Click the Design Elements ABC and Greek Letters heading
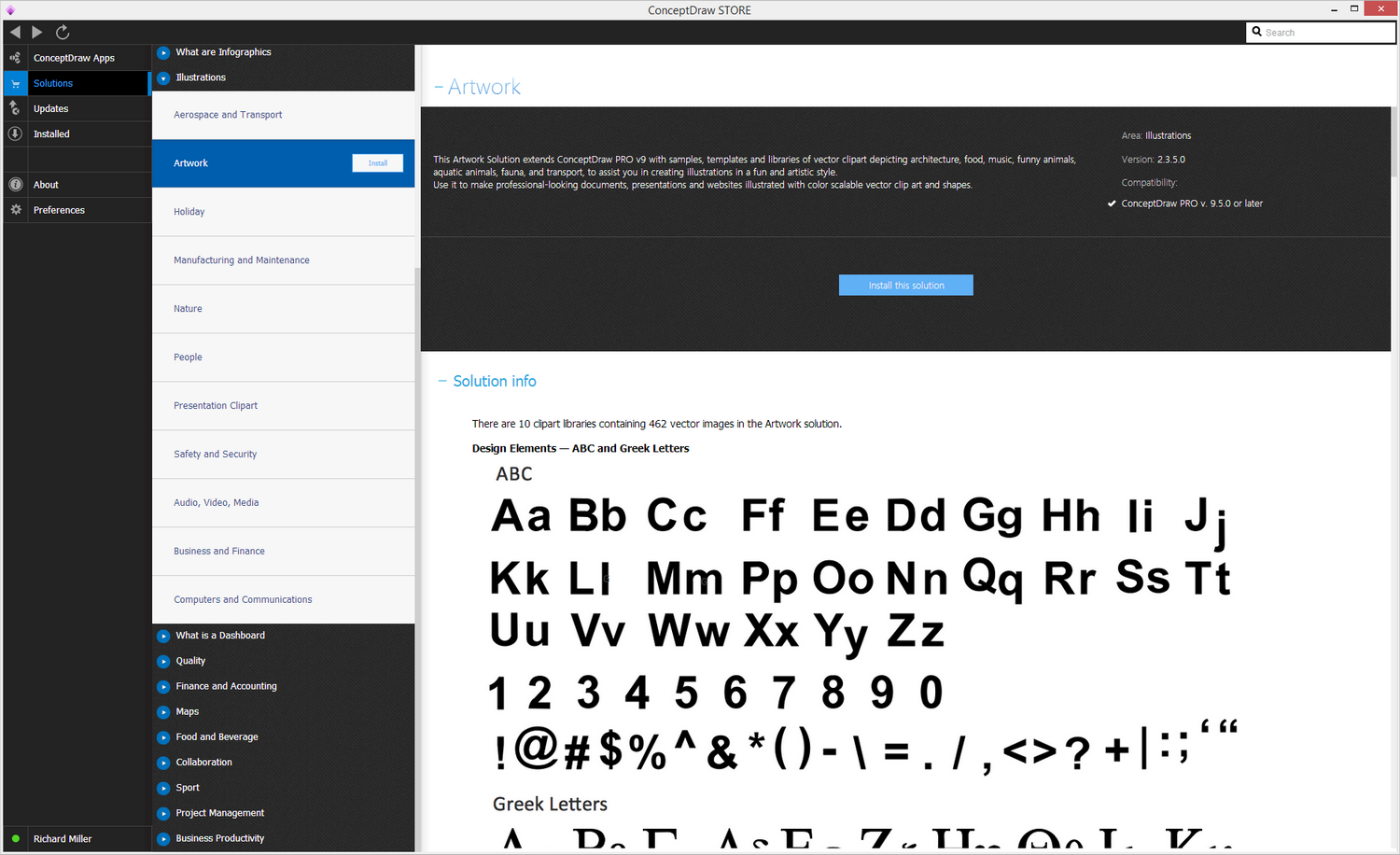 tap(581, 449)
